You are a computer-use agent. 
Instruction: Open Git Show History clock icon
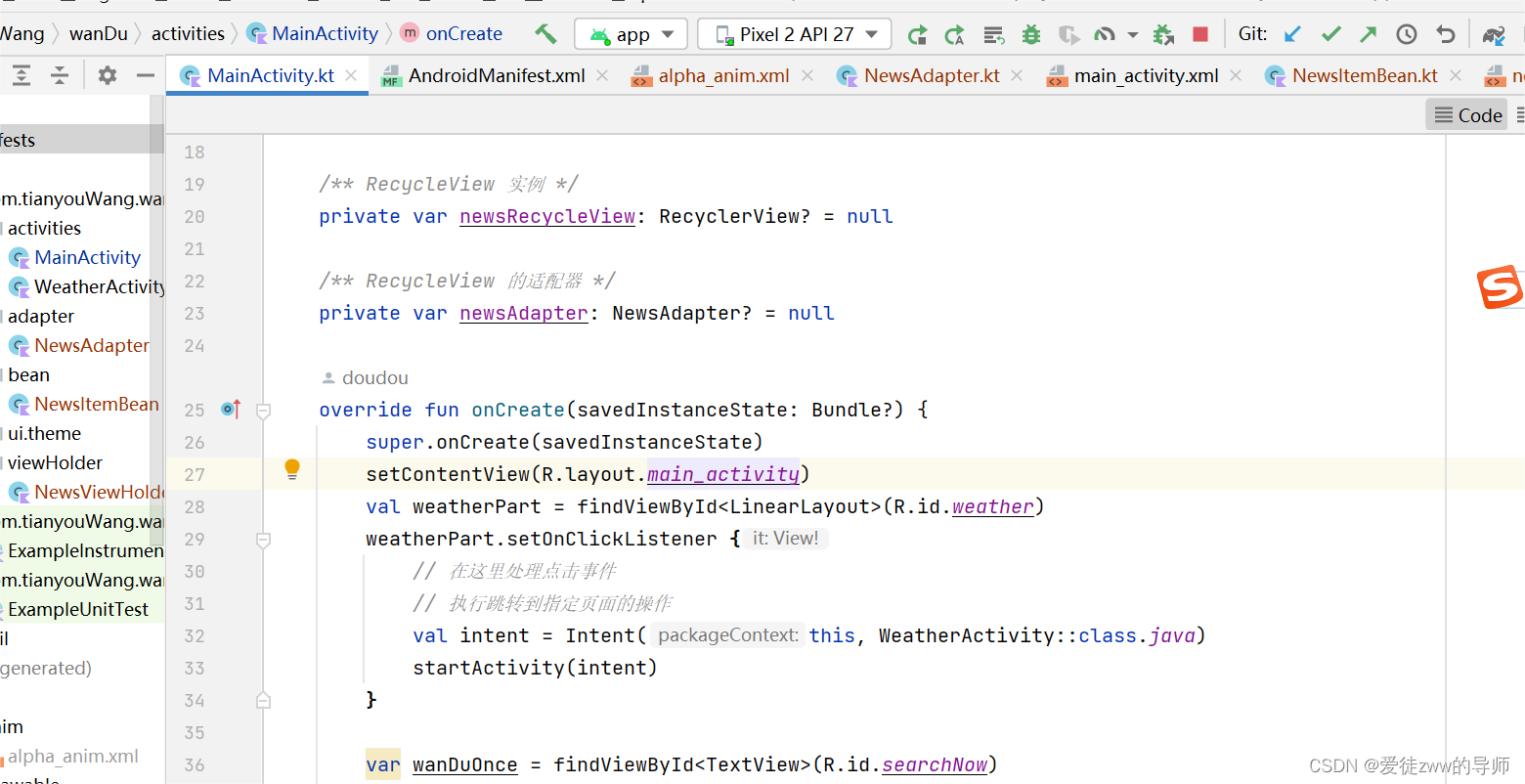click(x=1407, y=35)
